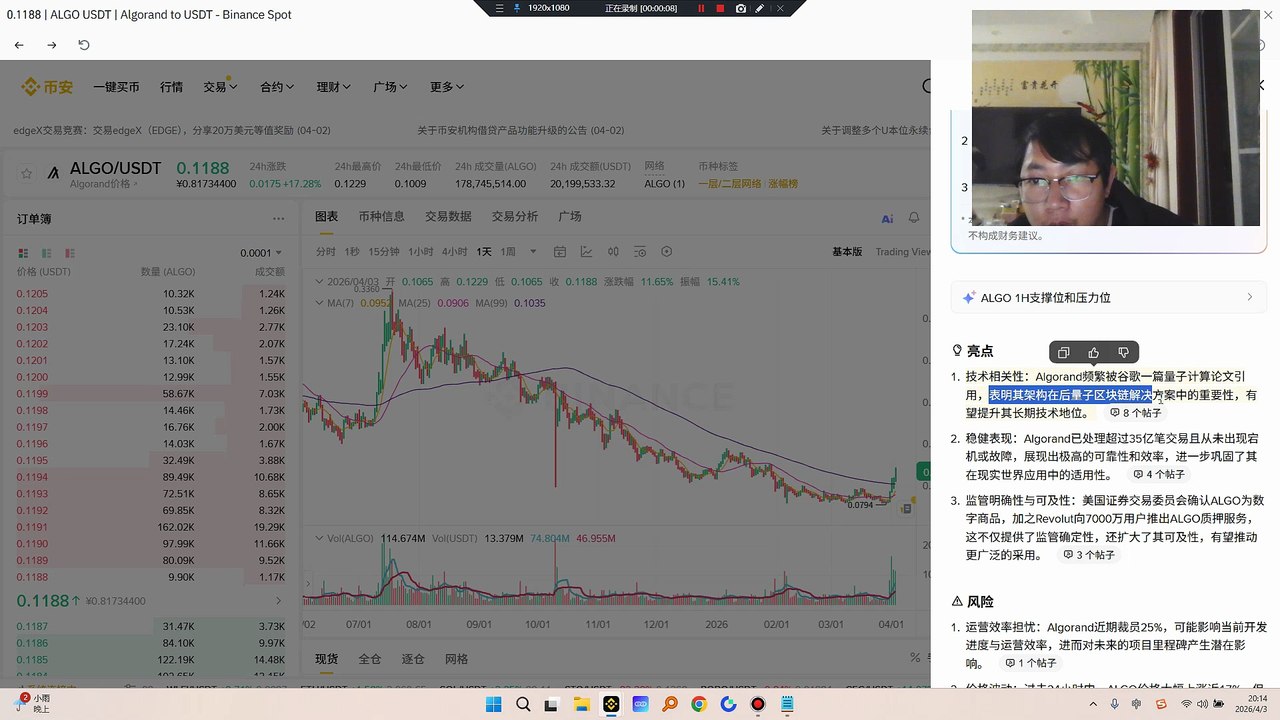Expand 广场 navigation dropdown in header

click(390, 87)
